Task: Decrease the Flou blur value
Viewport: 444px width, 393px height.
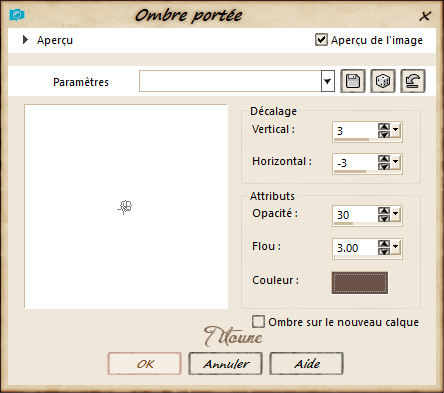Action: (384, 251)
